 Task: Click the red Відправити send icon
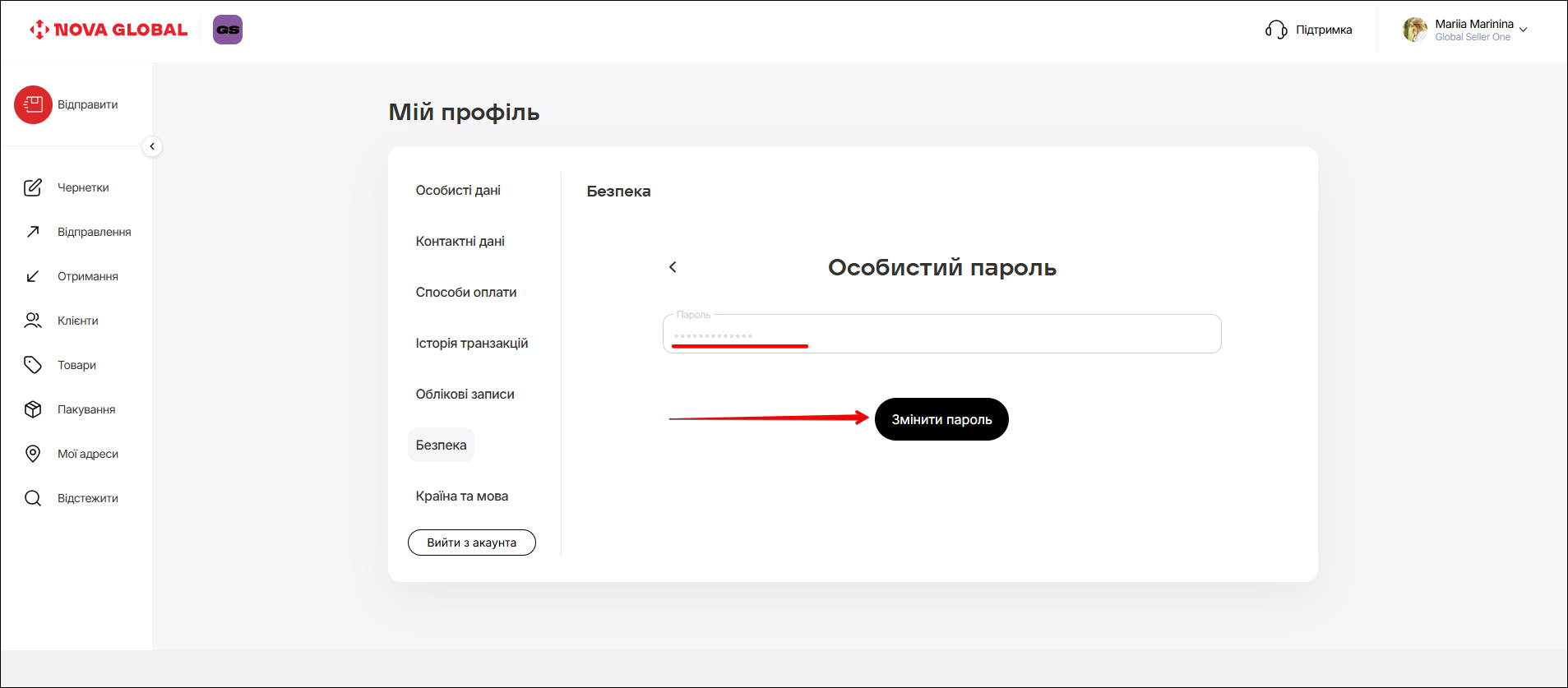tap(33, 104)
